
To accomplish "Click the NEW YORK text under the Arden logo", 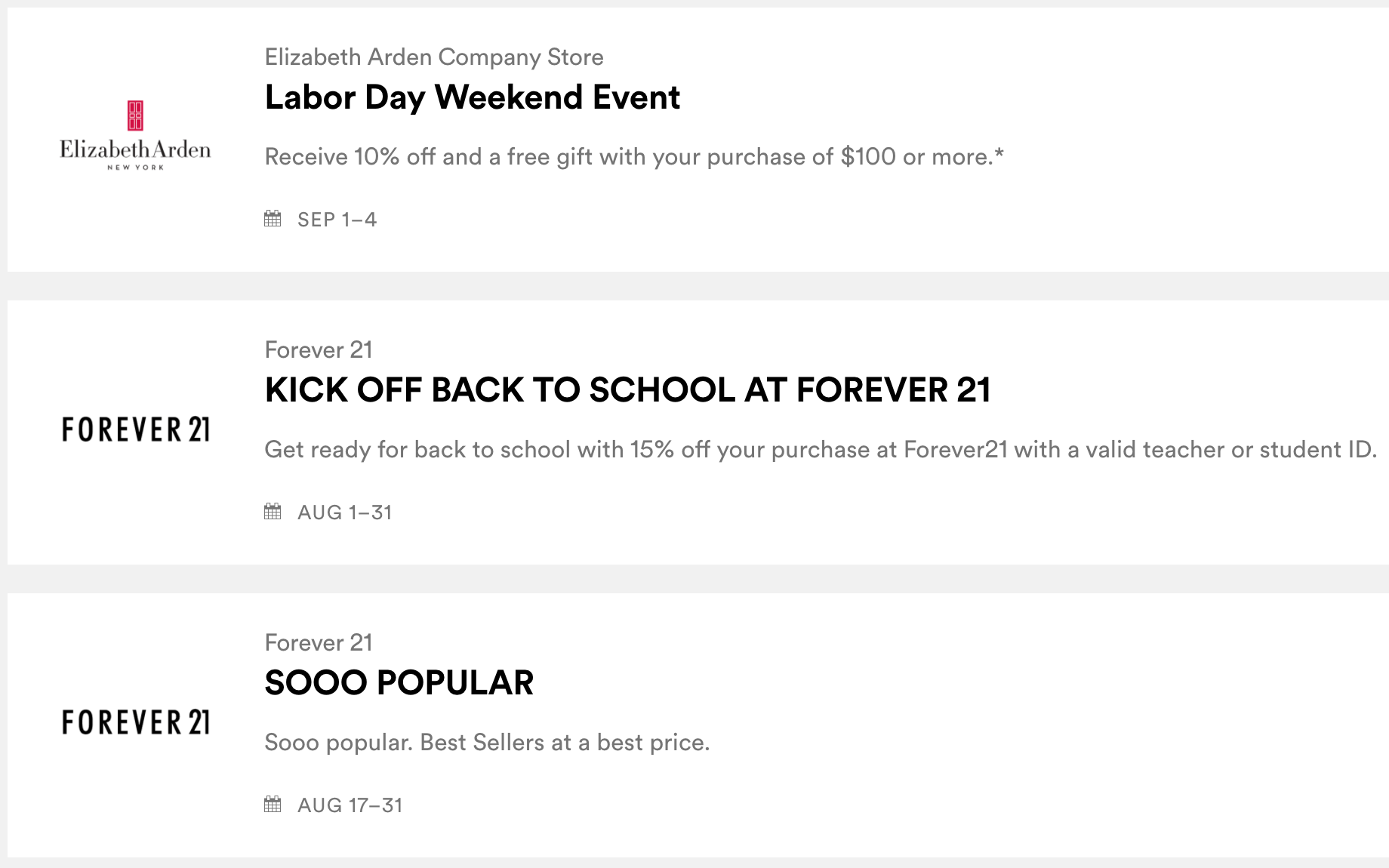I will tap(135, 168).
